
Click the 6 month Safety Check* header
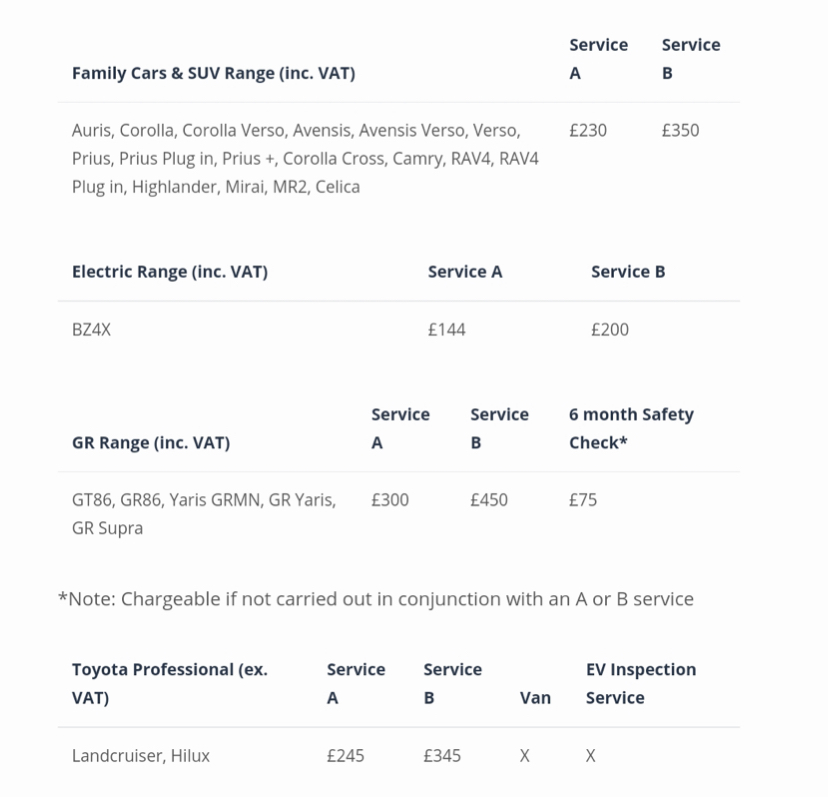tap(631, 428)
